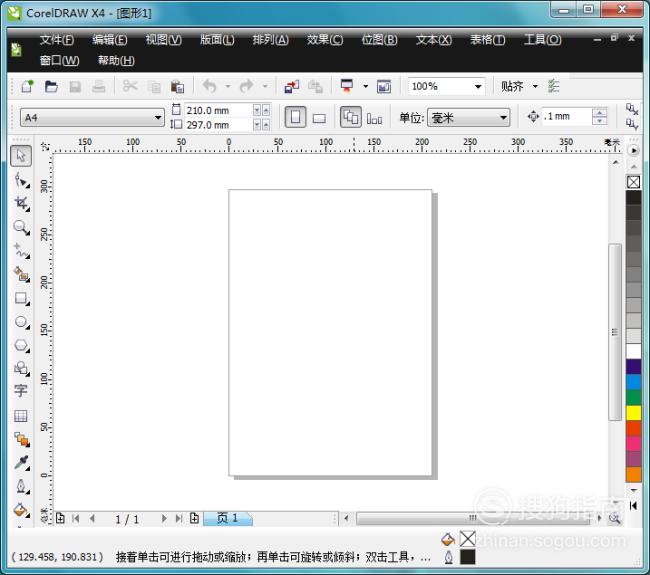This screenshot has width=650, height=575.
Task: Select the Eyedropper tool
Action: point(21,462)
